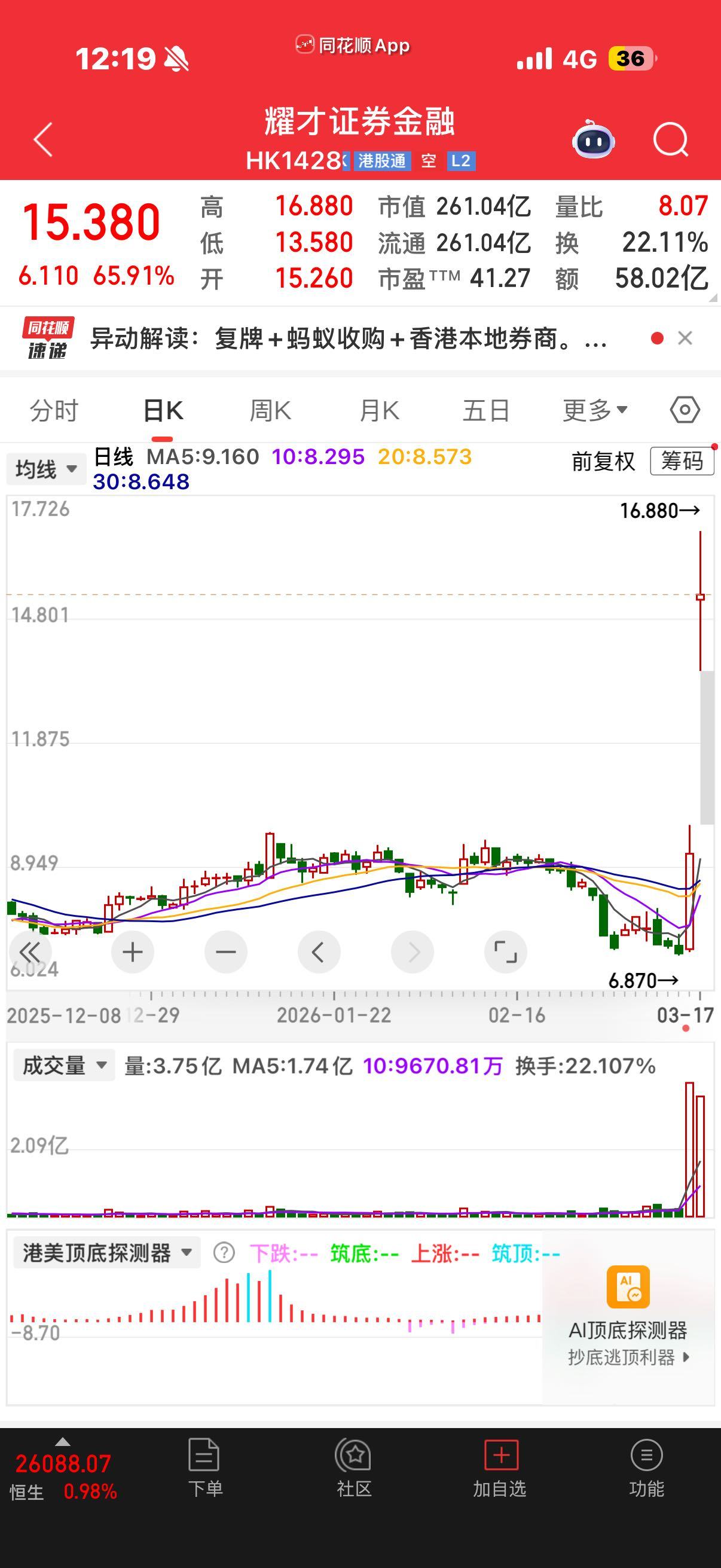
Task: Dismiss the 异动解读 news banner
Action: click(x=685, y=338)
